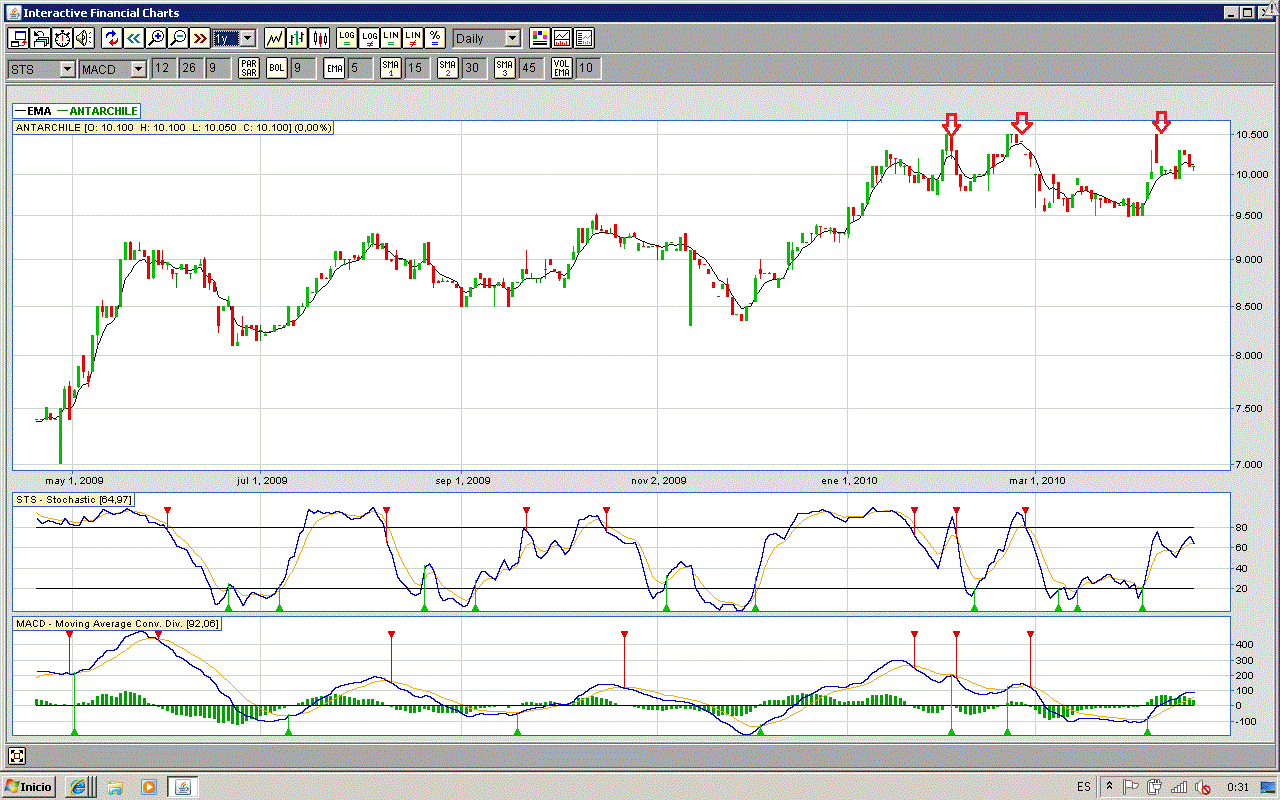The image size is (1280, 800).
Task: Select the percent scale button
Action: pyautogui.click(x=435, y=38)
